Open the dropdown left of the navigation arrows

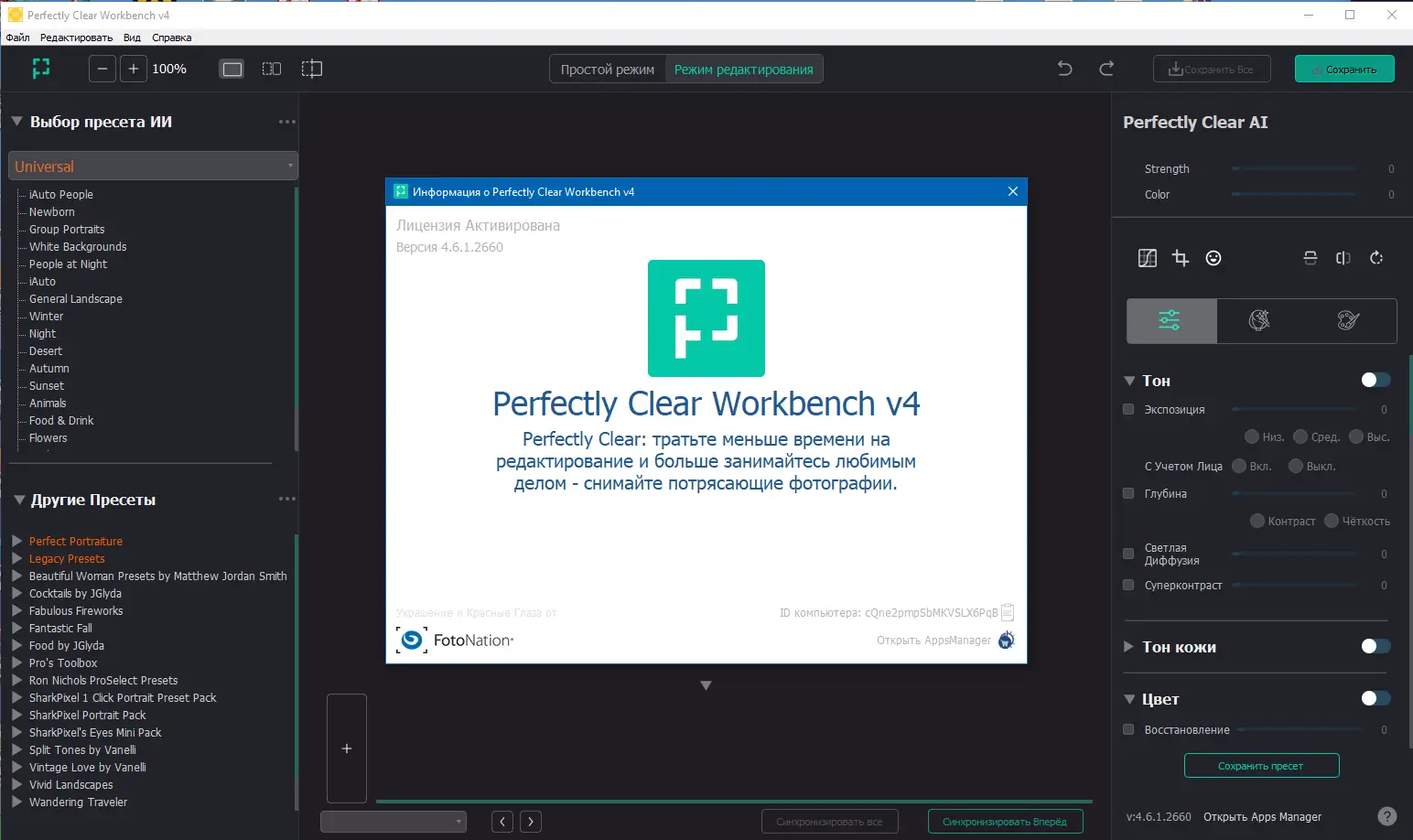[x=394, y=822]
